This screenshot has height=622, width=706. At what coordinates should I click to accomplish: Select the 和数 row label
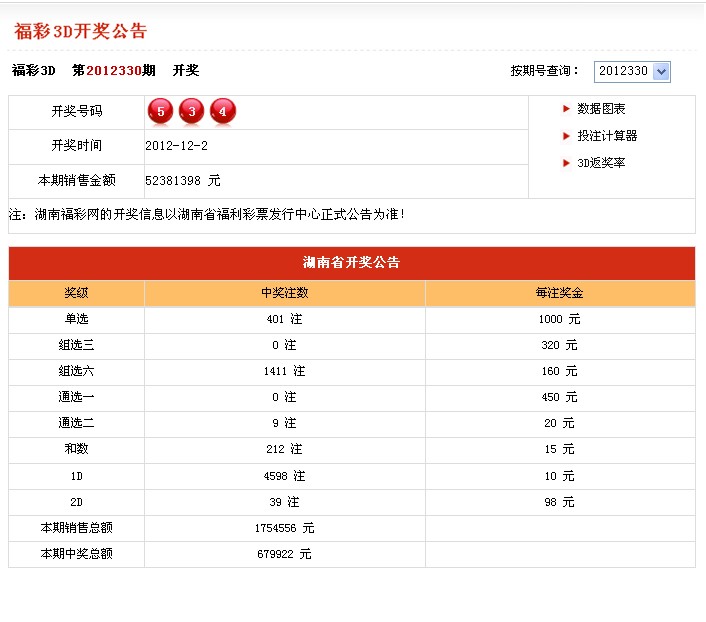(77, 449)
